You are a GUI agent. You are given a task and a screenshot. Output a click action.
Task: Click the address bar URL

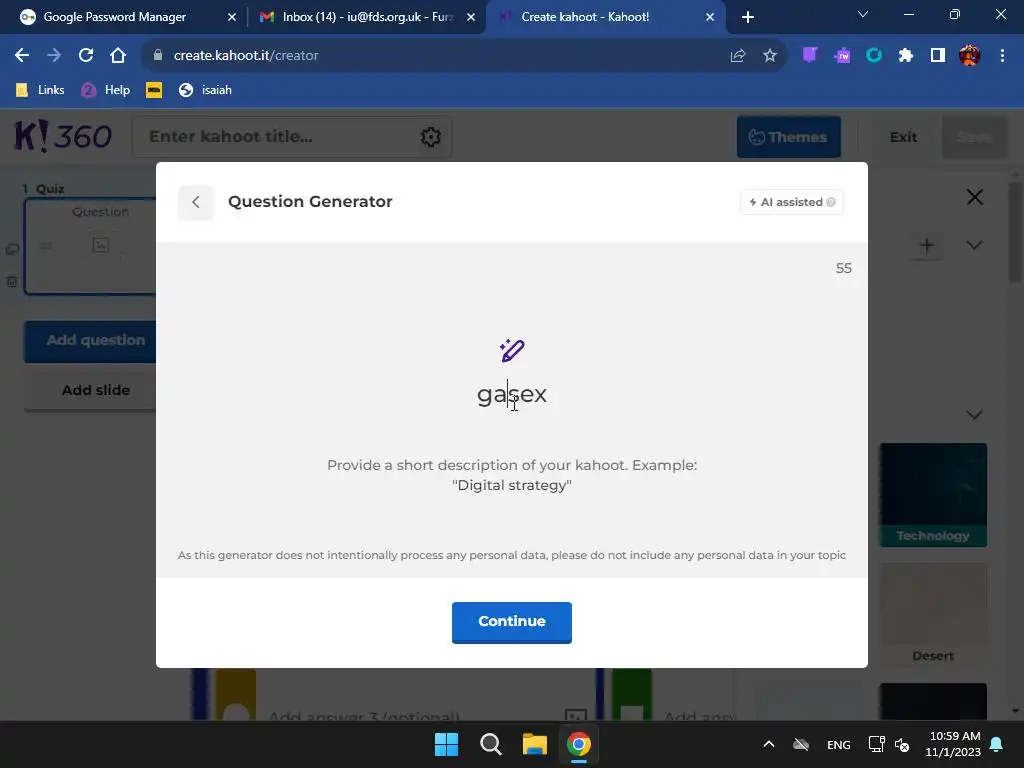point(246,56)
